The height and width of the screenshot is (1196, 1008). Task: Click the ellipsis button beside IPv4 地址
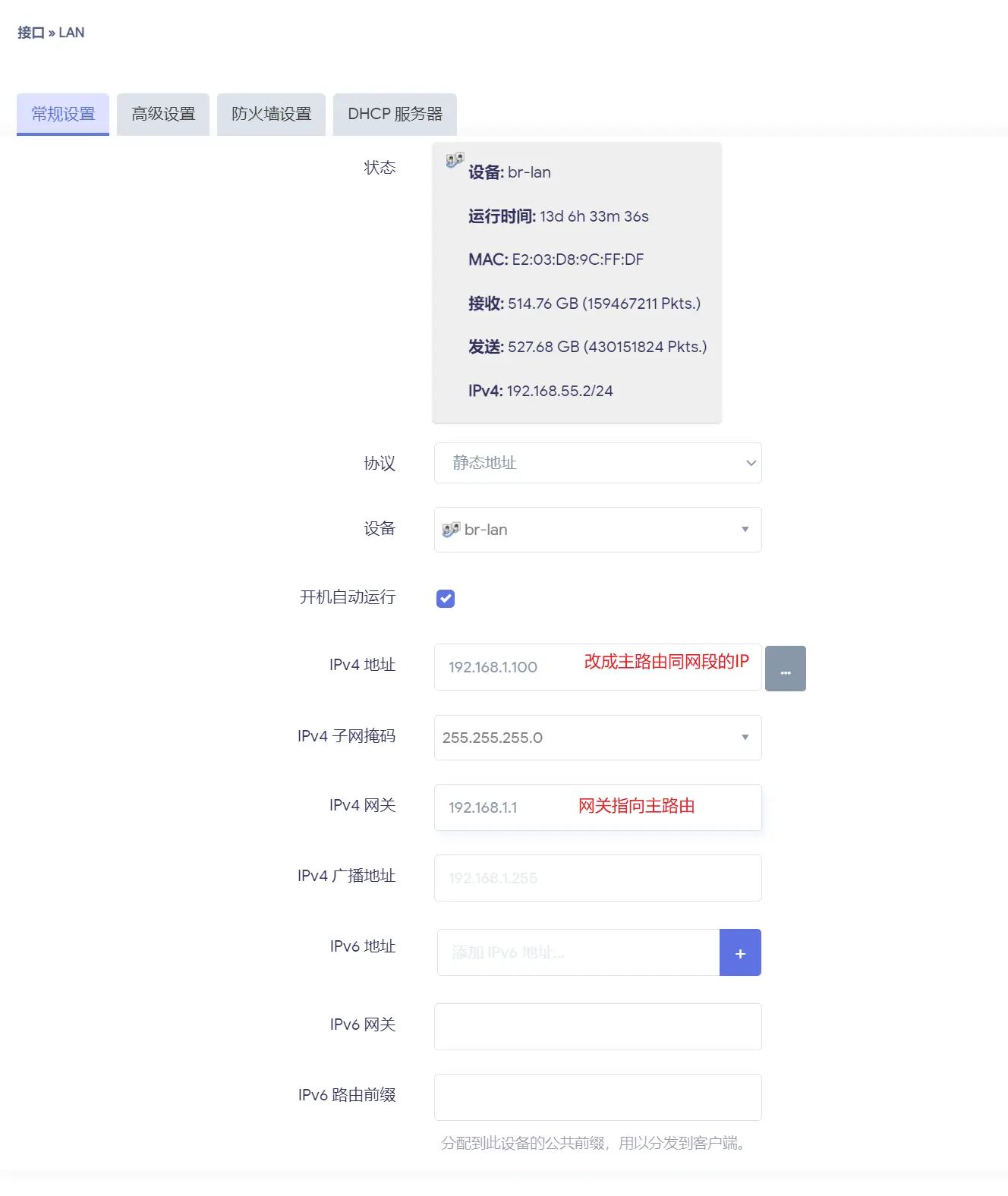click(x=785, y=669)
